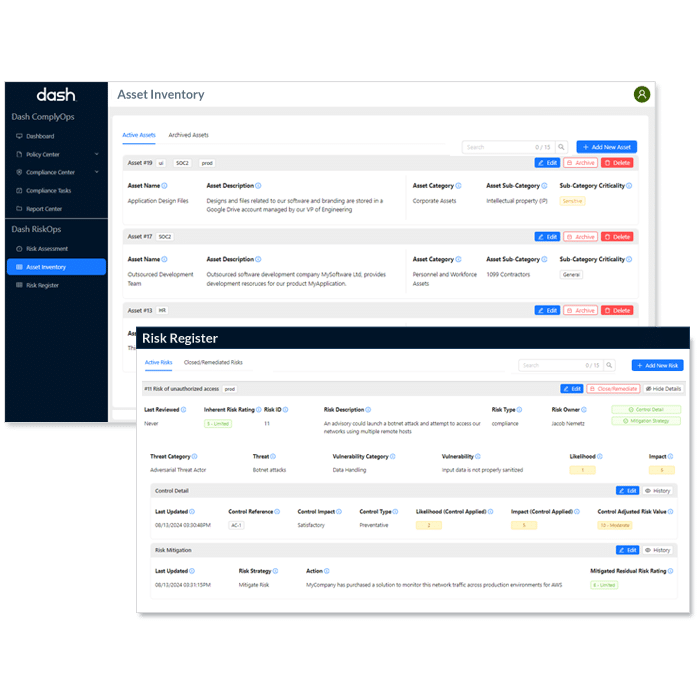The image size is (700, 700).
Task: Click the info icon beside Threat Category
Action: coord(194,456)
